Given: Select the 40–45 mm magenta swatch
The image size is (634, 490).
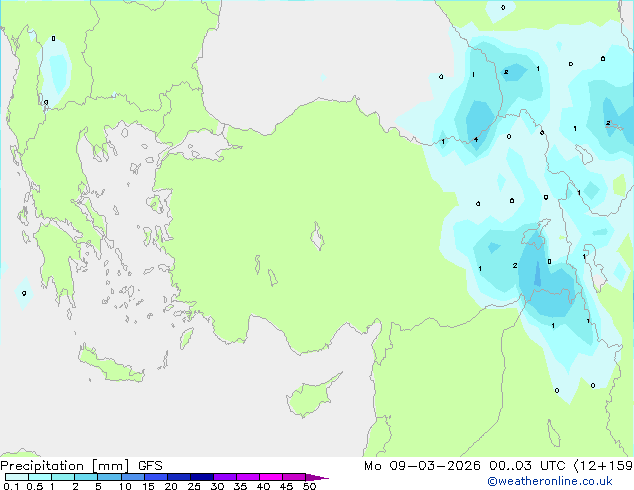Looking at the screenshot, I should point(271,477).
